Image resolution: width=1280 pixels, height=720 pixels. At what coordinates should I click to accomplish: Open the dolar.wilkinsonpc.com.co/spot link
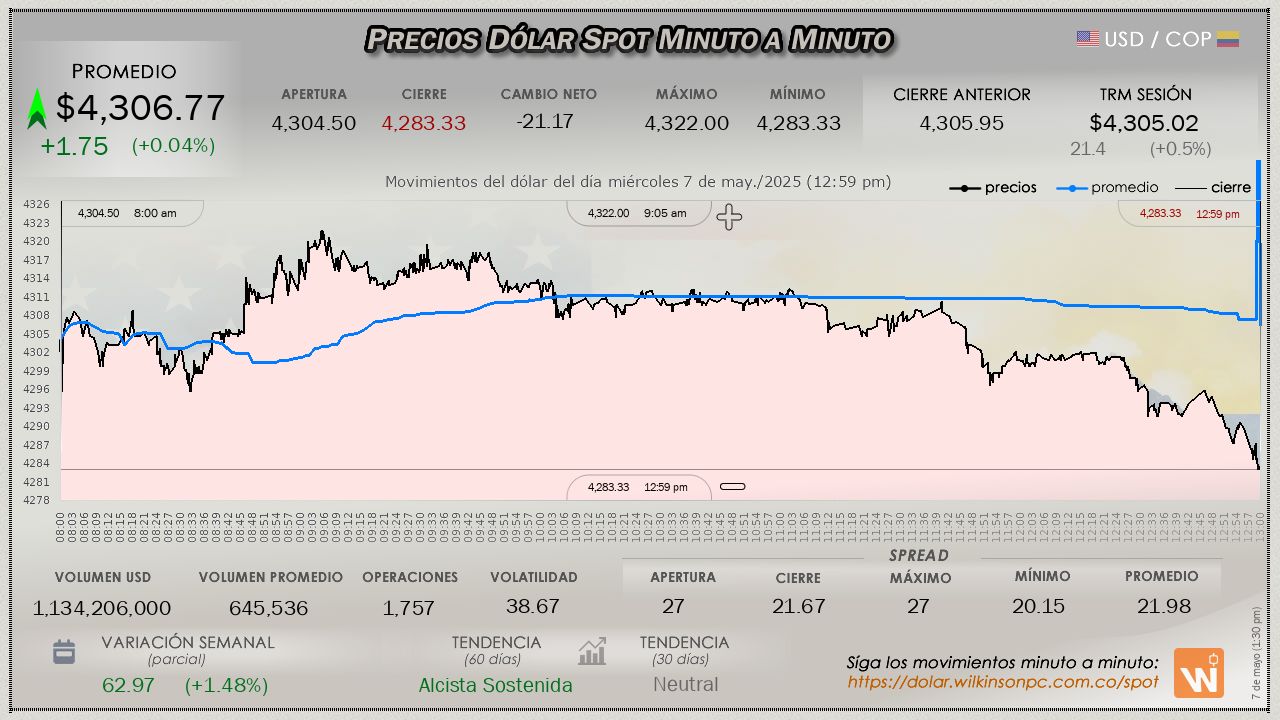coord(1002,682)
